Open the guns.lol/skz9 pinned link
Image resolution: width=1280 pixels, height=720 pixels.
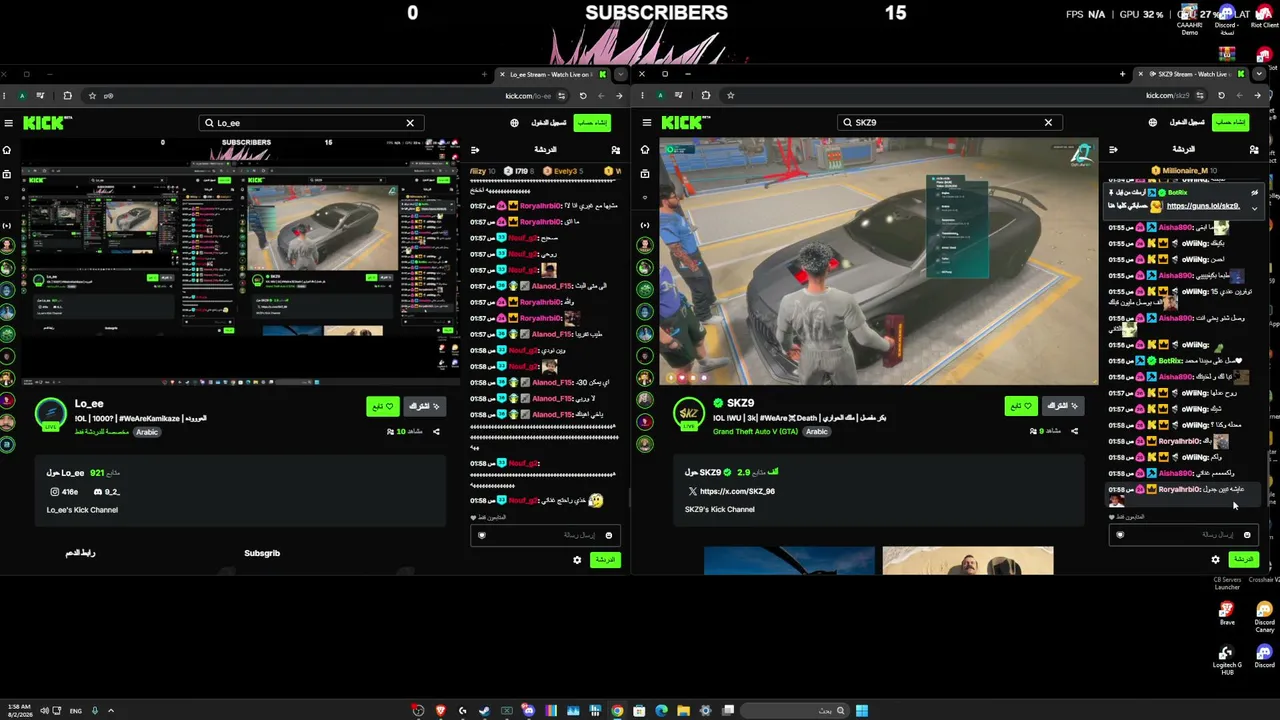tap(1203, 207)
